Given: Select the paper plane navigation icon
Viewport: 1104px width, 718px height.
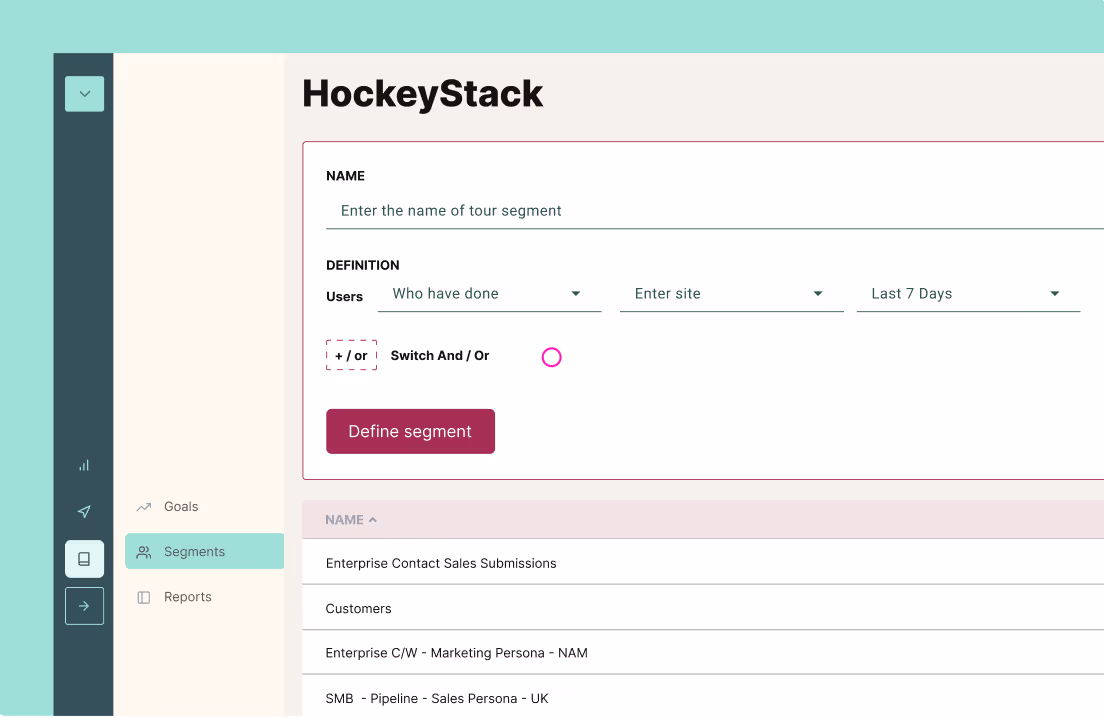Looking at the screenshot, I should click(x=84, y=511).
